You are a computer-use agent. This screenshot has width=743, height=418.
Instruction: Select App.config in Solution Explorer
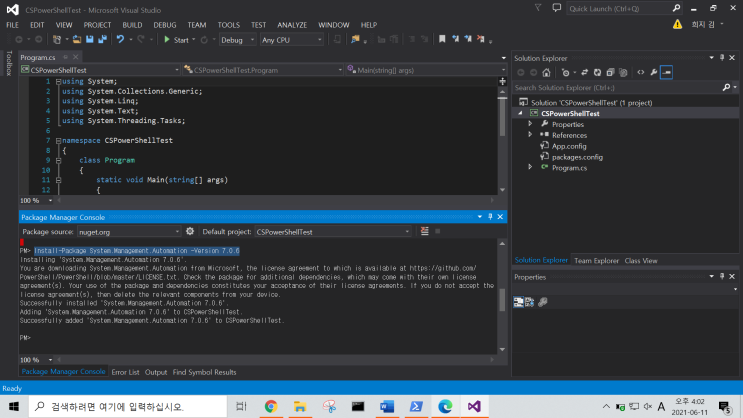point(569,146)
